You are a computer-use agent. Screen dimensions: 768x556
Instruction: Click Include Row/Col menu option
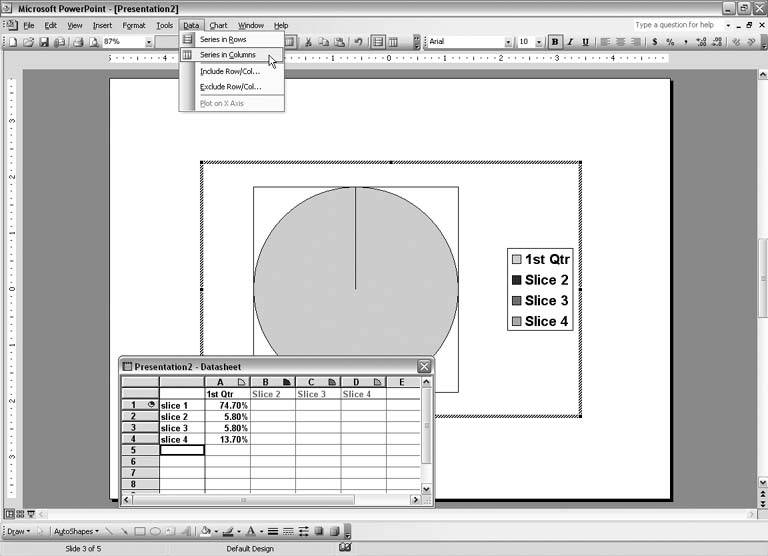[x=229, y=71]
